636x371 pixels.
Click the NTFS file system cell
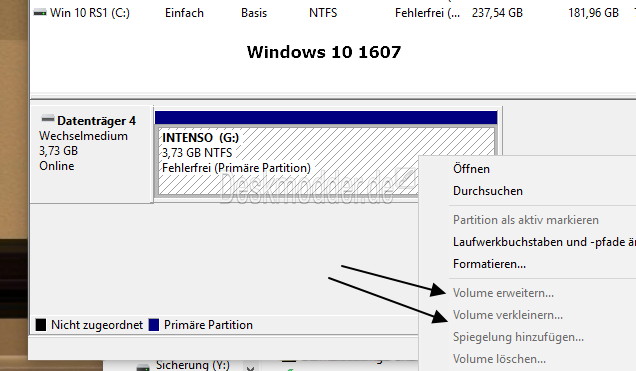(x=323, y=13)
